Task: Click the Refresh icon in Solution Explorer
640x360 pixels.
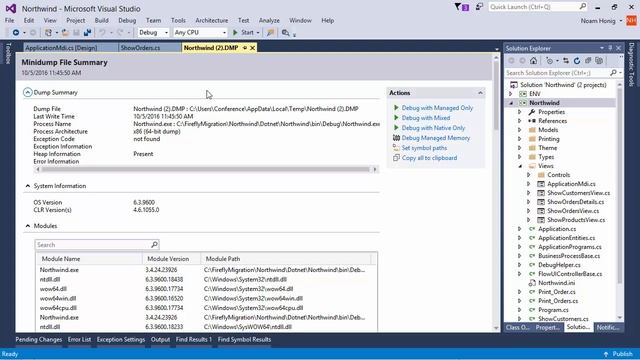Action: click(x=577, y=61)
